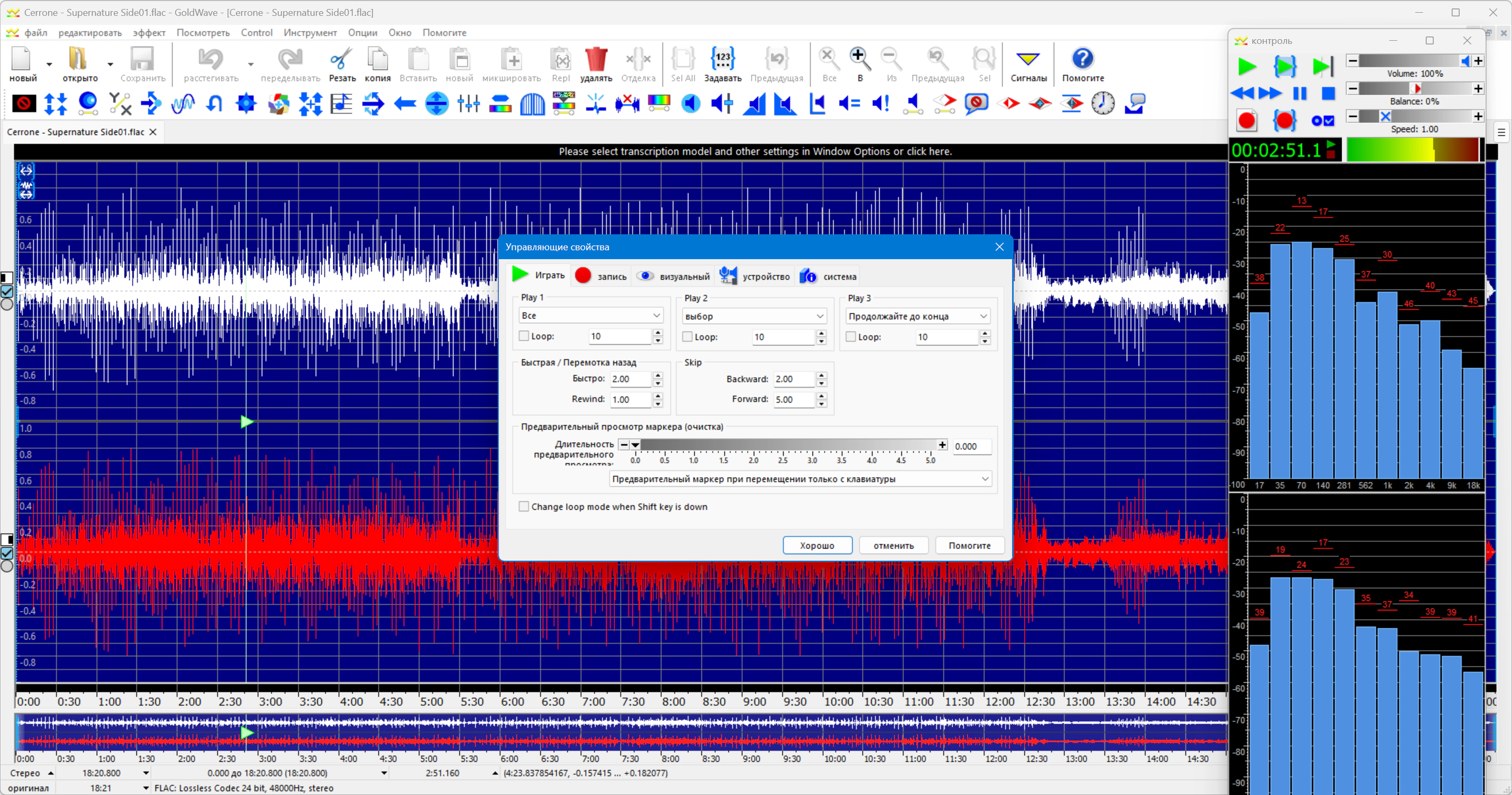Switch to the визуальный tab in dialog

tap(673, 276)
